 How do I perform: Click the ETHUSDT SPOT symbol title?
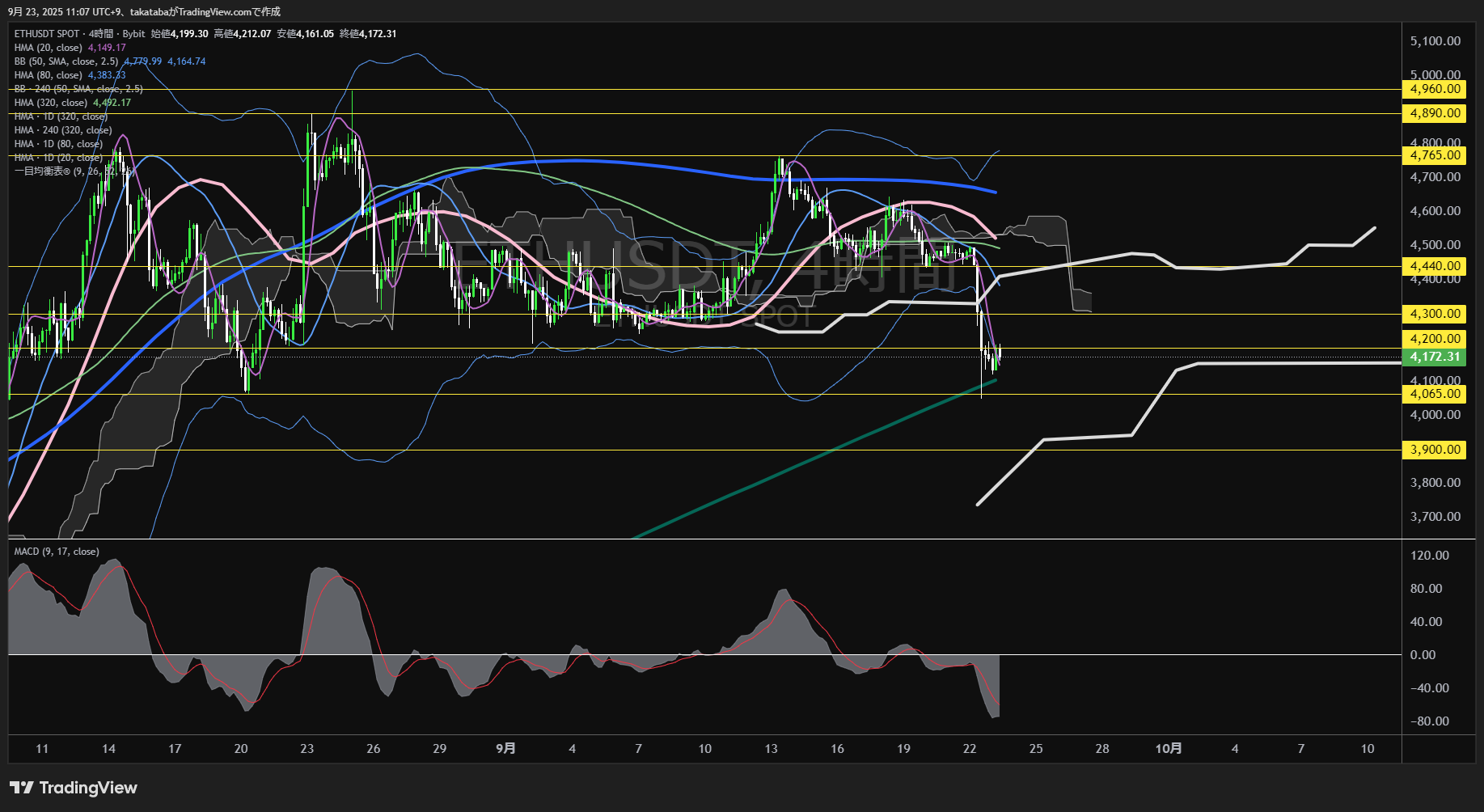[47, 34]
